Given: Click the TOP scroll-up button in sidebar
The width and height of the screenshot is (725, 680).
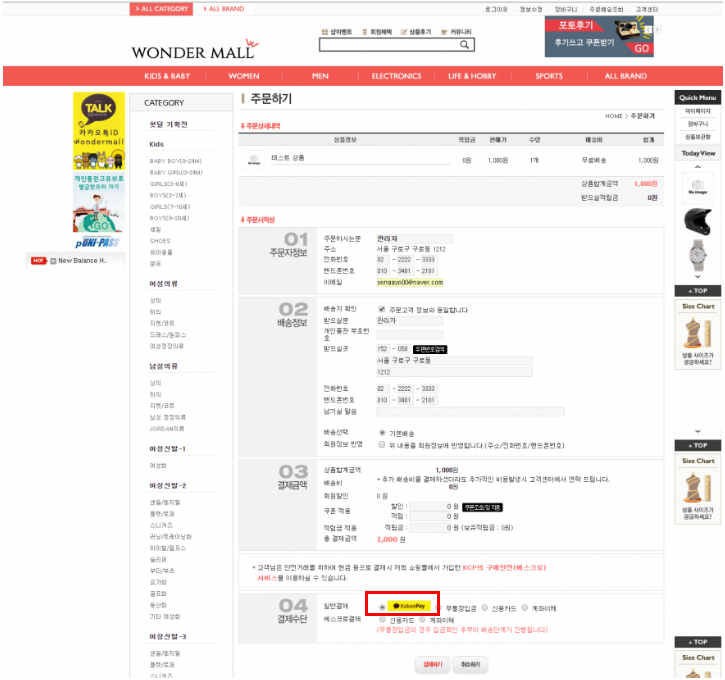Looking at the screenshot, I should point(698,291).
